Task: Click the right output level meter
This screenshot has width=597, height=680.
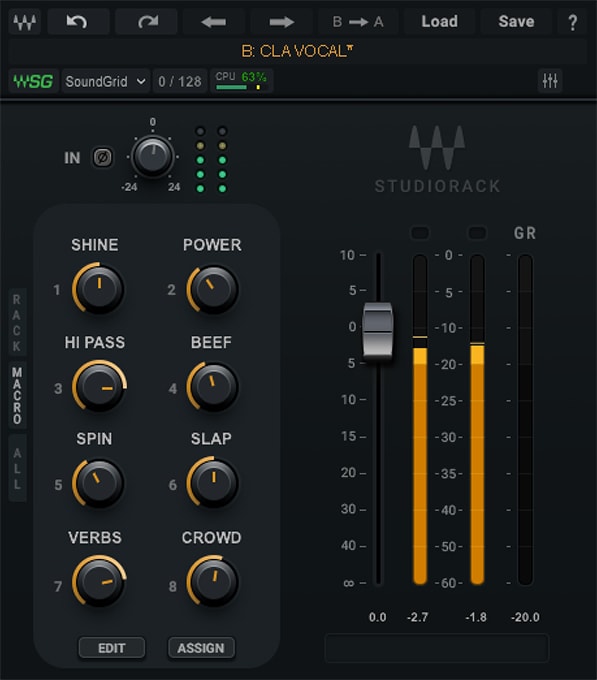Action: tap(477, 420)
